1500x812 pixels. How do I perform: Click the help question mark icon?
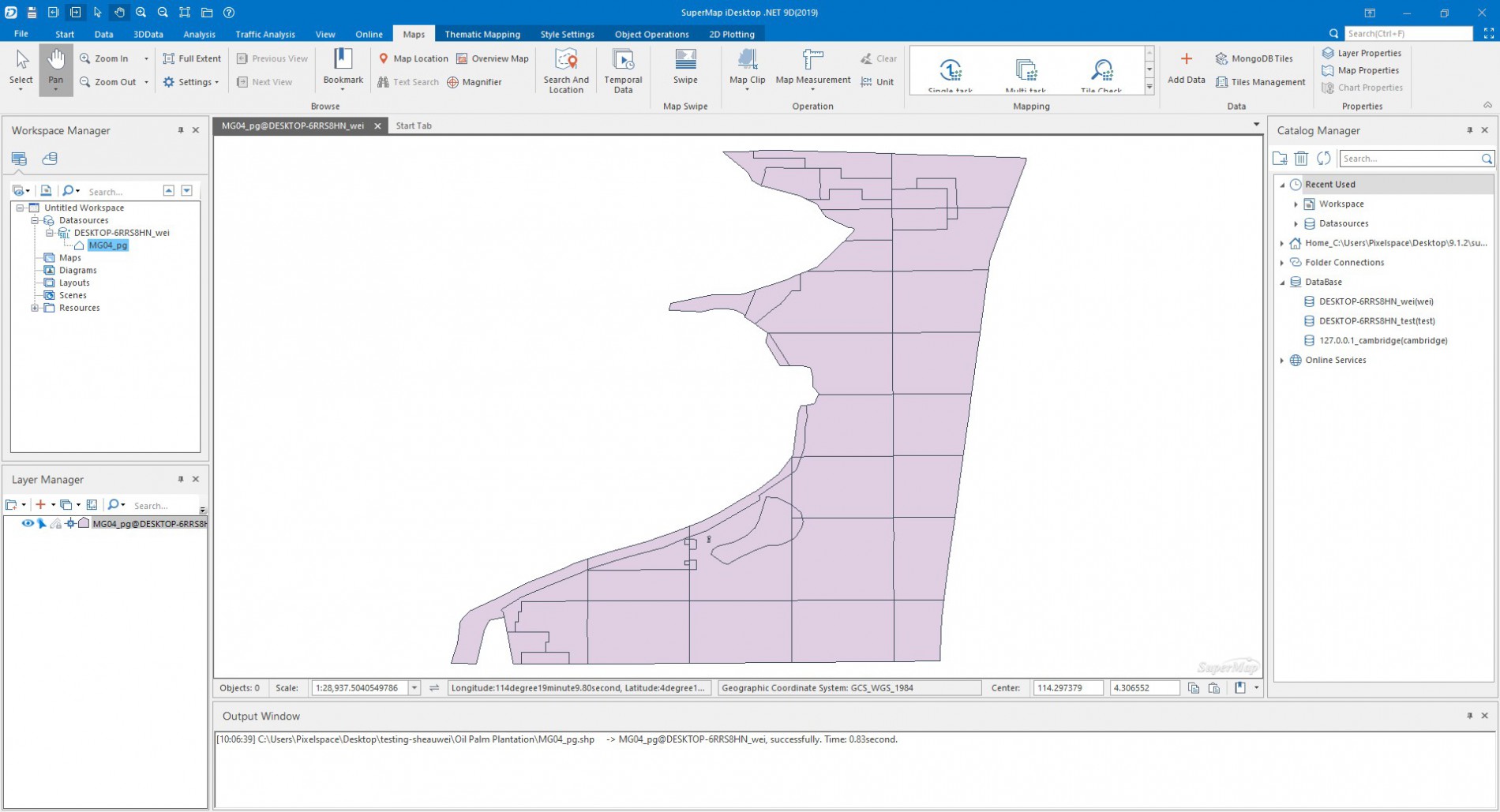pyautogui.click(x=229, y=13)
